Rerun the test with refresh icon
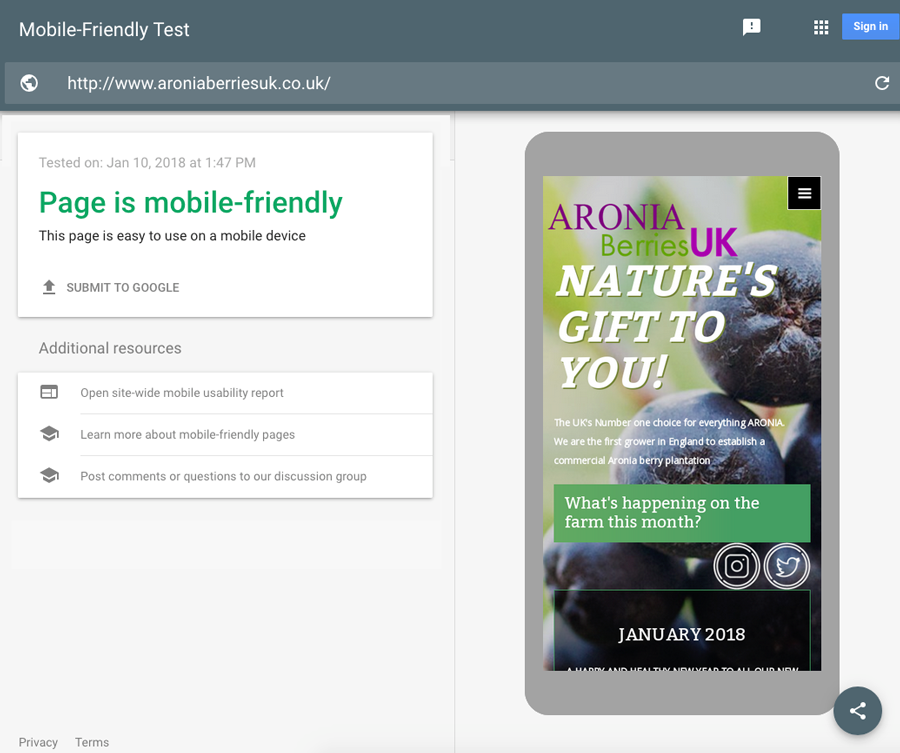The width and height of the screenshot is (900, 753). click(882, 83)
